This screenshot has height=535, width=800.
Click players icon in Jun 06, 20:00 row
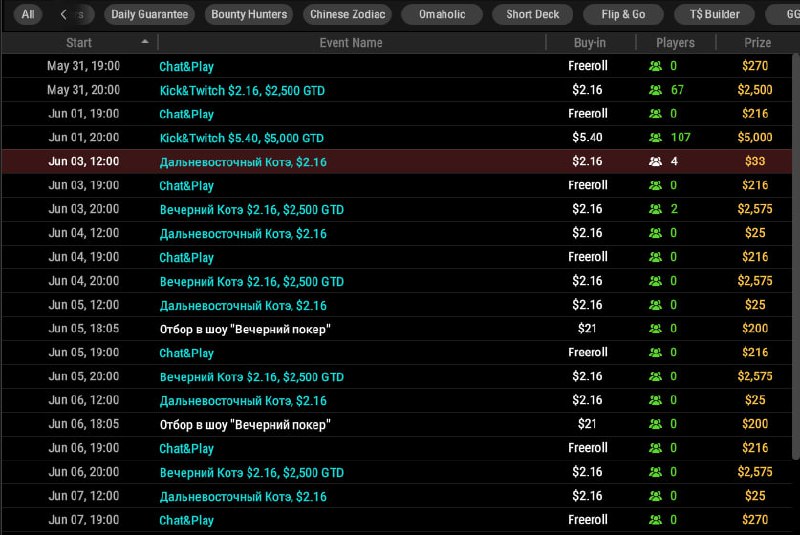(x=655, y=472)
